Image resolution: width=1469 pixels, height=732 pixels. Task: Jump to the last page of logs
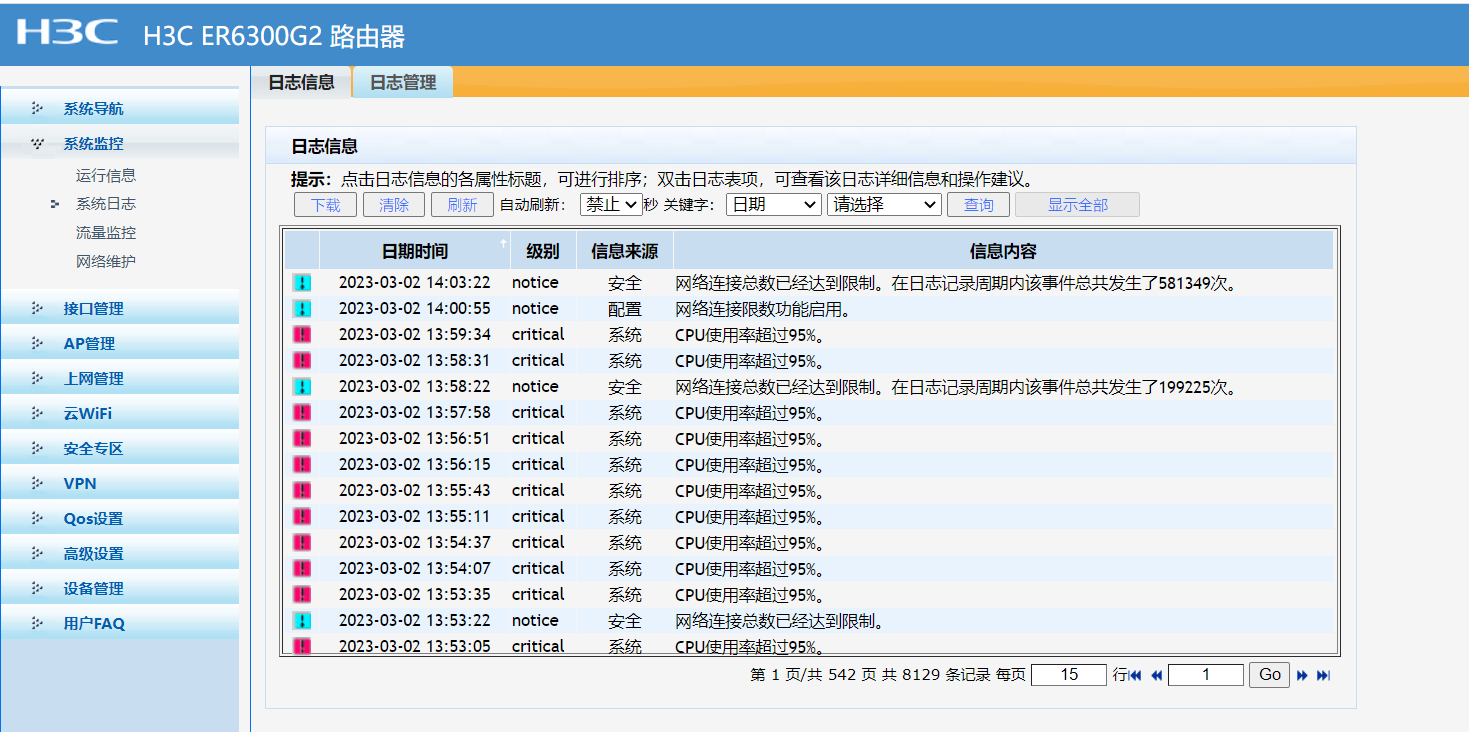tap(1323, 675)
